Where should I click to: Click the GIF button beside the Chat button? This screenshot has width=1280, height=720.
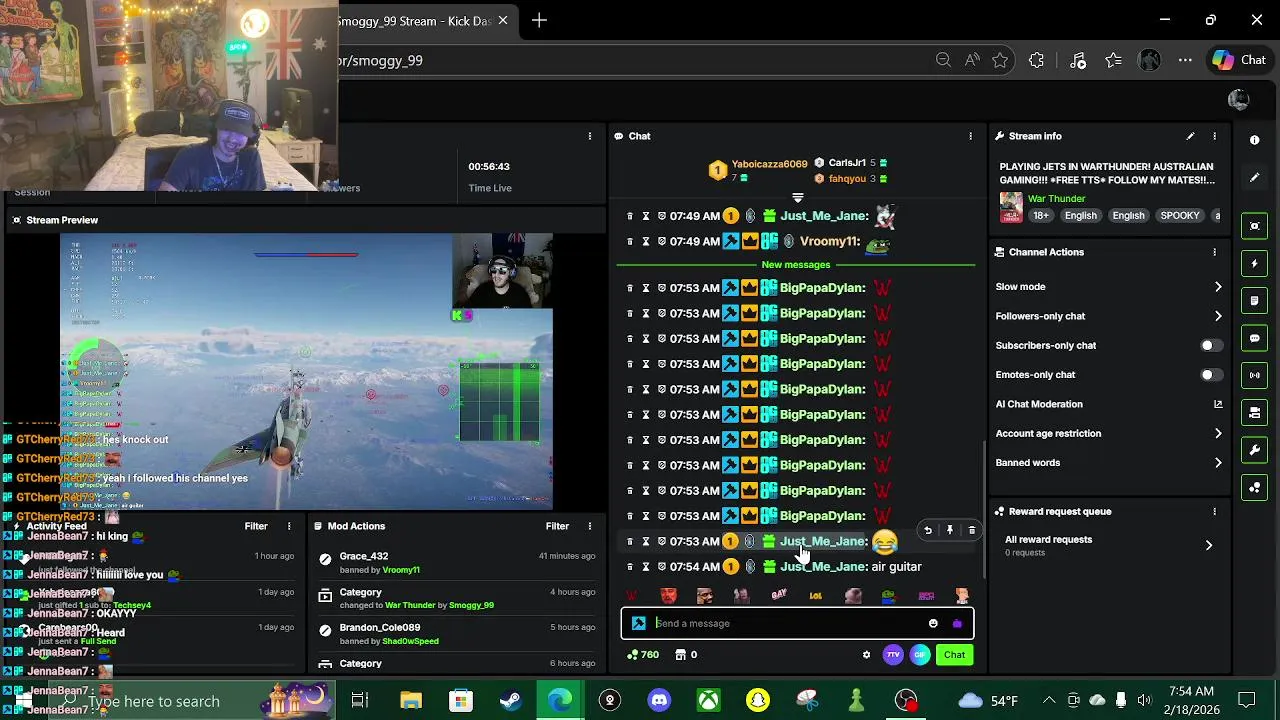point(920,655)
